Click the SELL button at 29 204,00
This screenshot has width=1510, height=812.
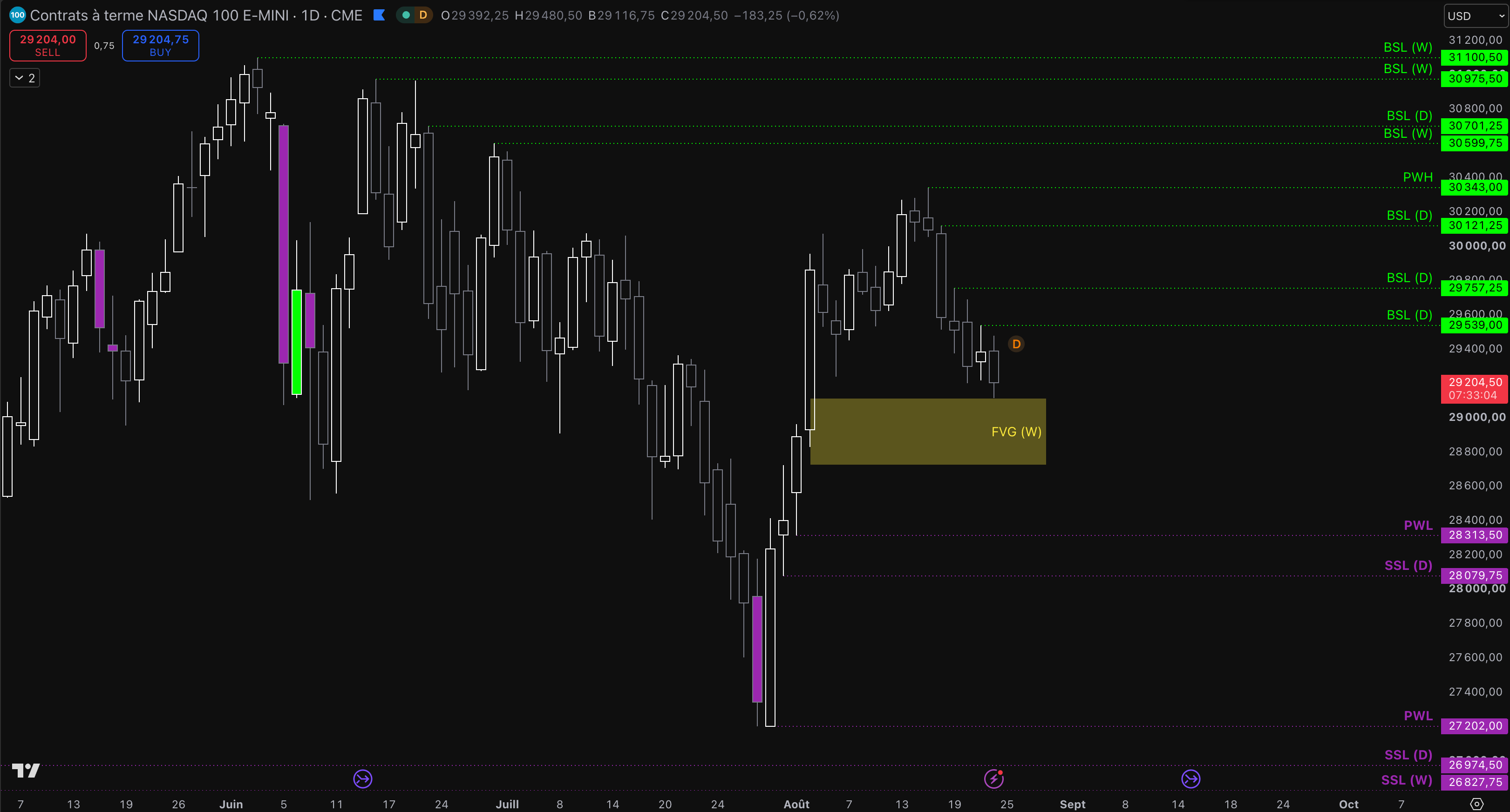[48, 45]
